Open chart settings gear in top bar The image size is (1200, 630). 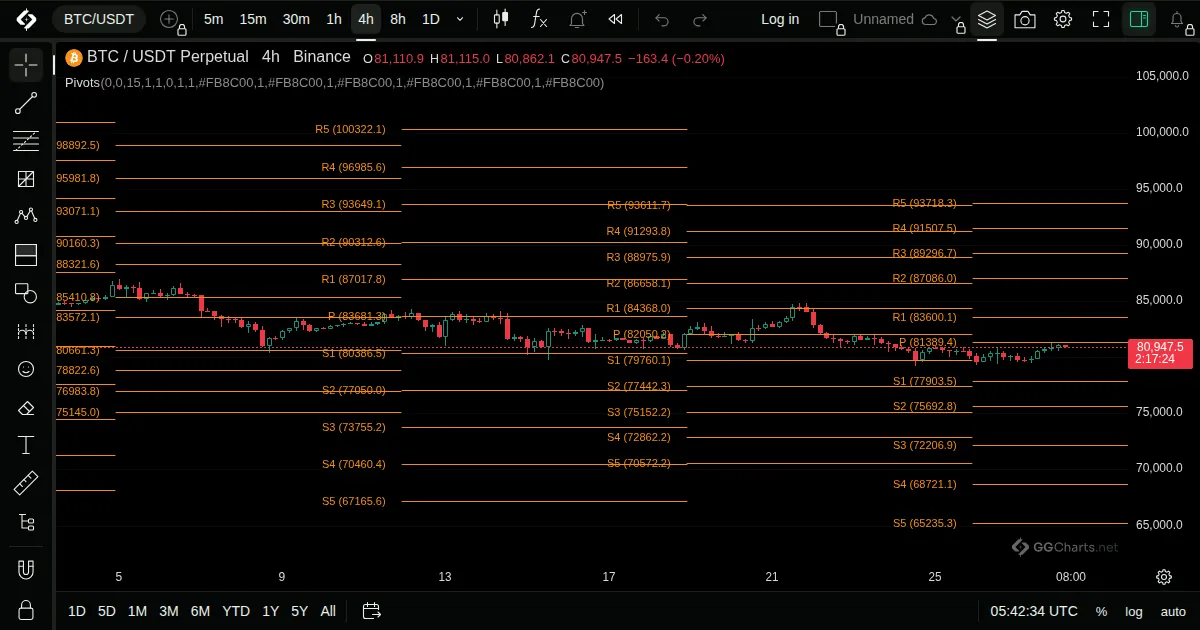click(x=1063, y=19)
